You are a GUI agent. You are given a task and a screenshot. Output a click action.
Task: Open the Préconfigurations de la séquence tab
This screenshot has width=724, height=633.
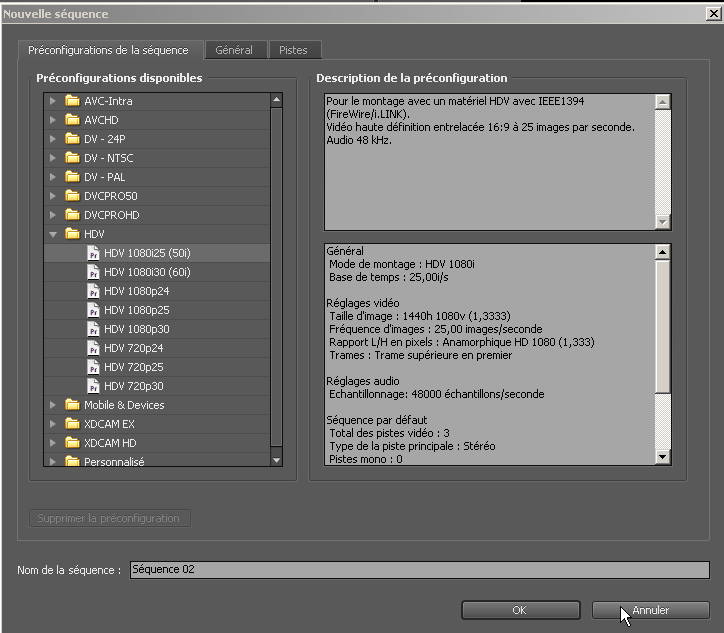[110, 50]
